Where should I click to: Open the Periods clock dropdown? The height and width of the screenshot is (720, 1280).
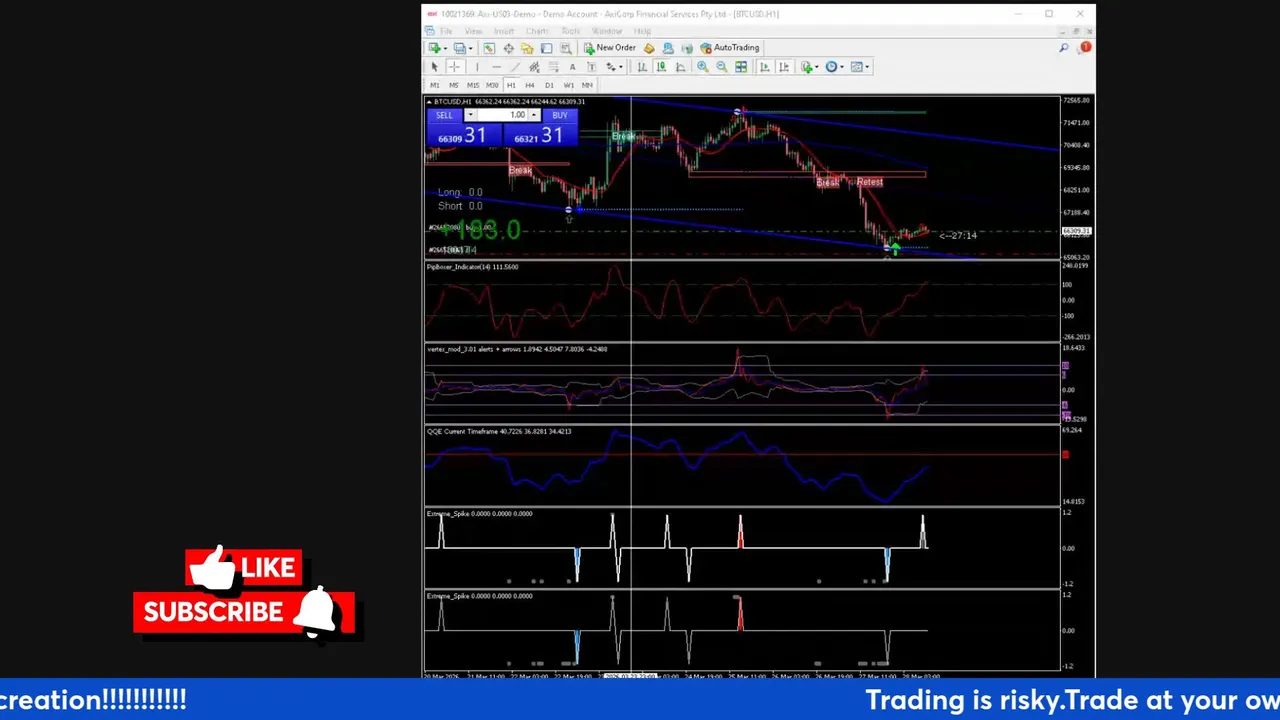[835, 67]
